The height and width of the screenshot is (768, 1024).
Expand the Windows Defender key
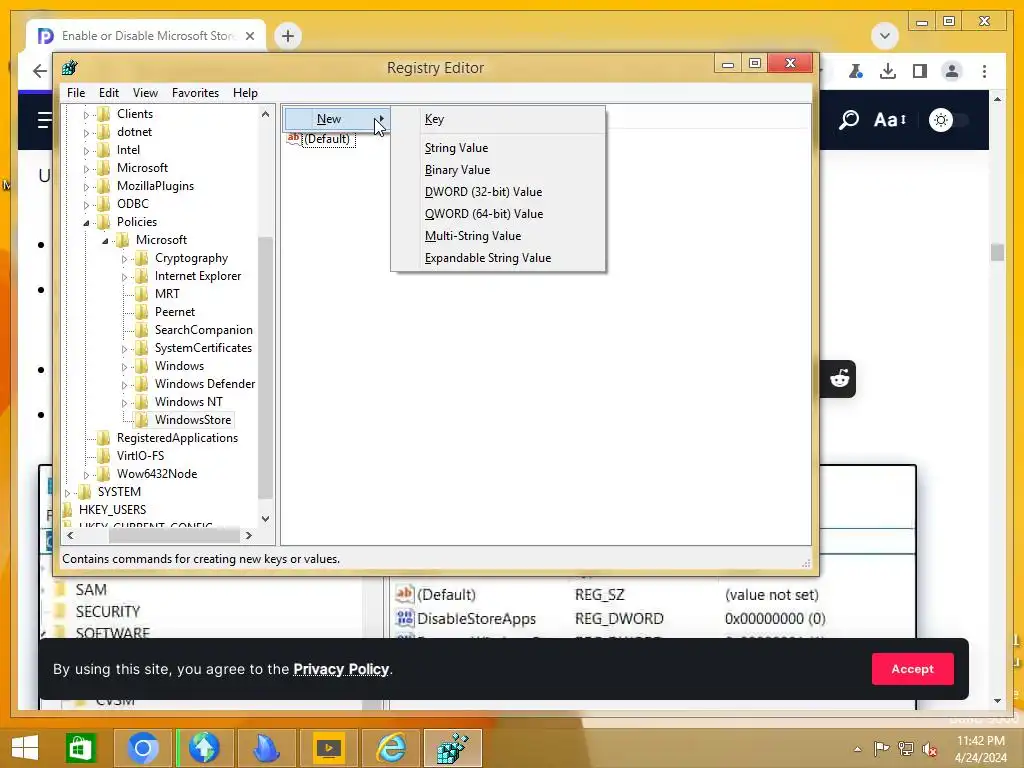click(124, 385)
